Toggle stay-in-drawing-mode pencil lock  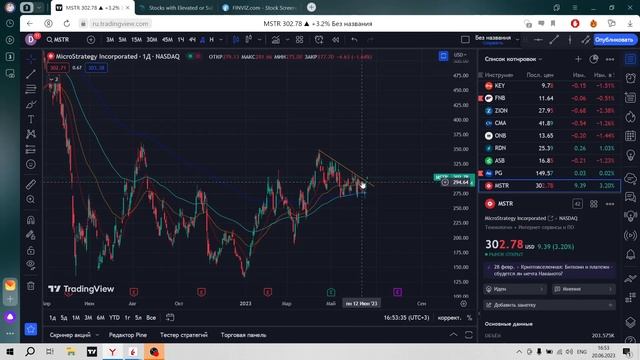[x=31, y=235]
